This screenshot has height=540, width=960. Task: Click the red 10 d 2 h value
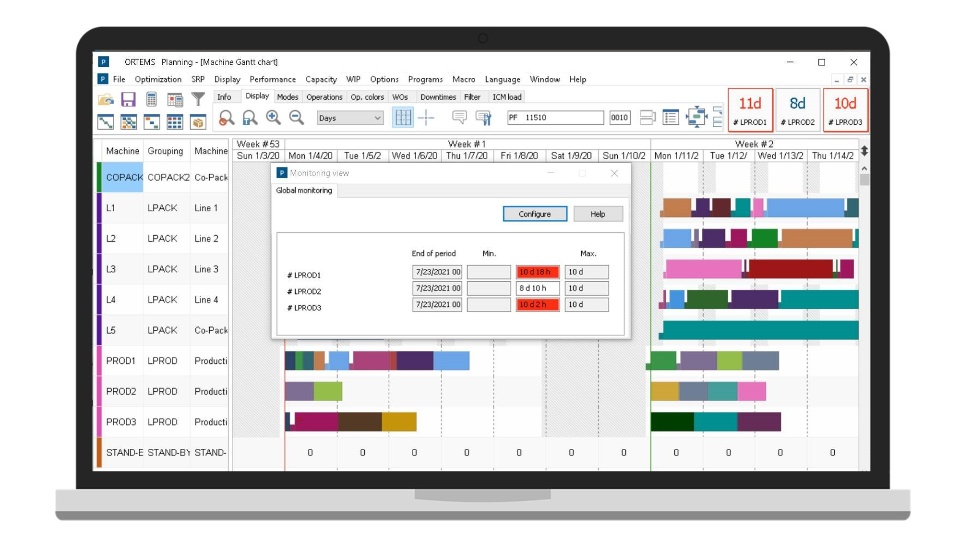pos(538,304)
